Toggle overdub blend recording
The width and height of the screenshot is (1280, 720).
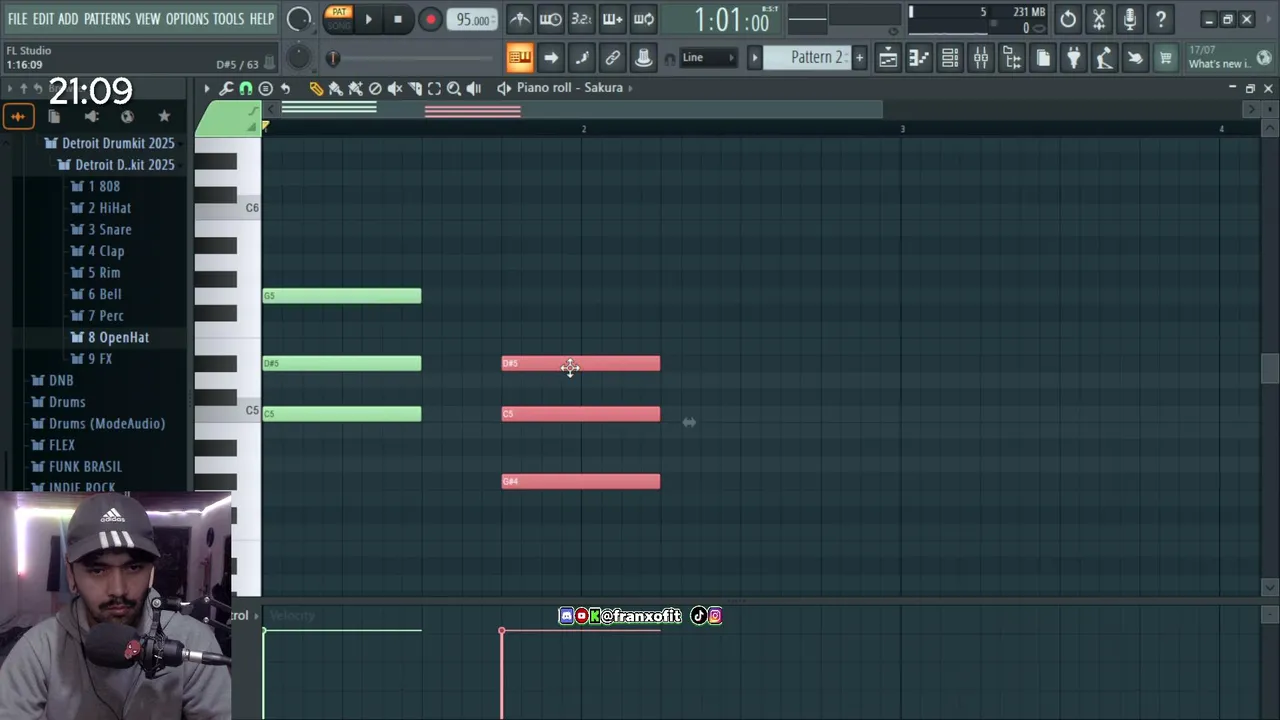(612, 19)
